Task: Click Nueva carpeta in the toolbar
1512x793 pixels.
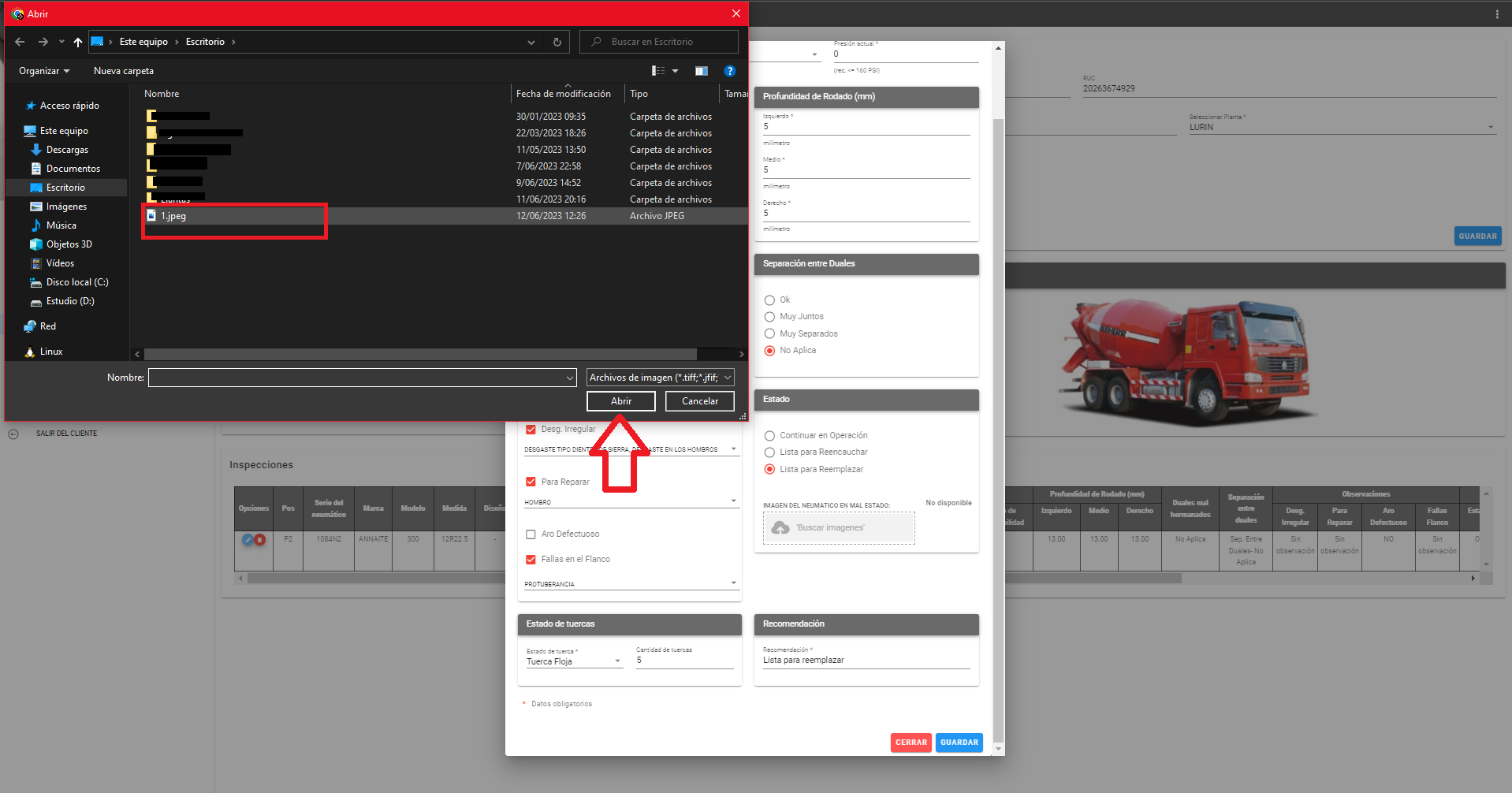Action: coord(124,71)
